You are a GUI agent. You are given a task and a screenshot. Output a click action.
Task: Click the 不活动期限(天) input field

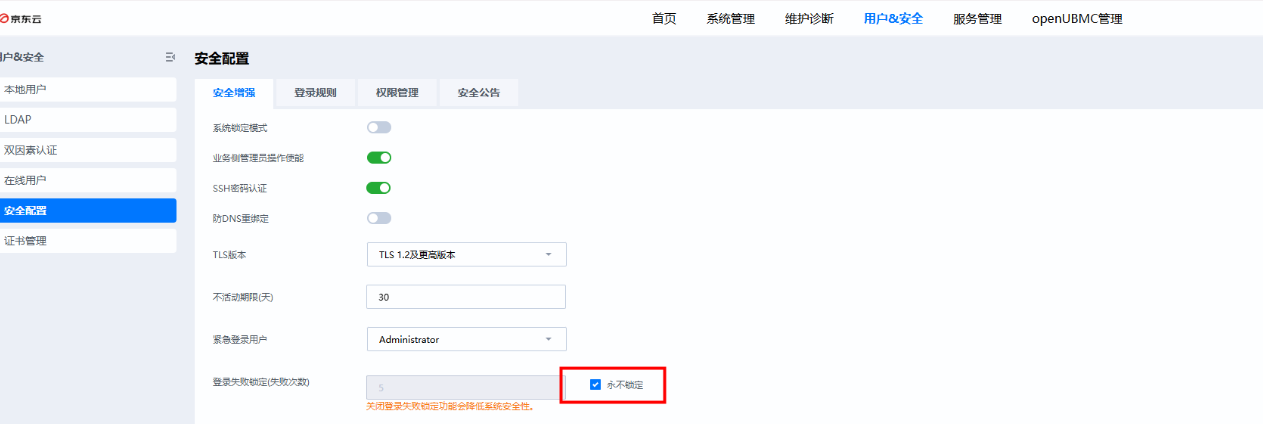(466, 297)
